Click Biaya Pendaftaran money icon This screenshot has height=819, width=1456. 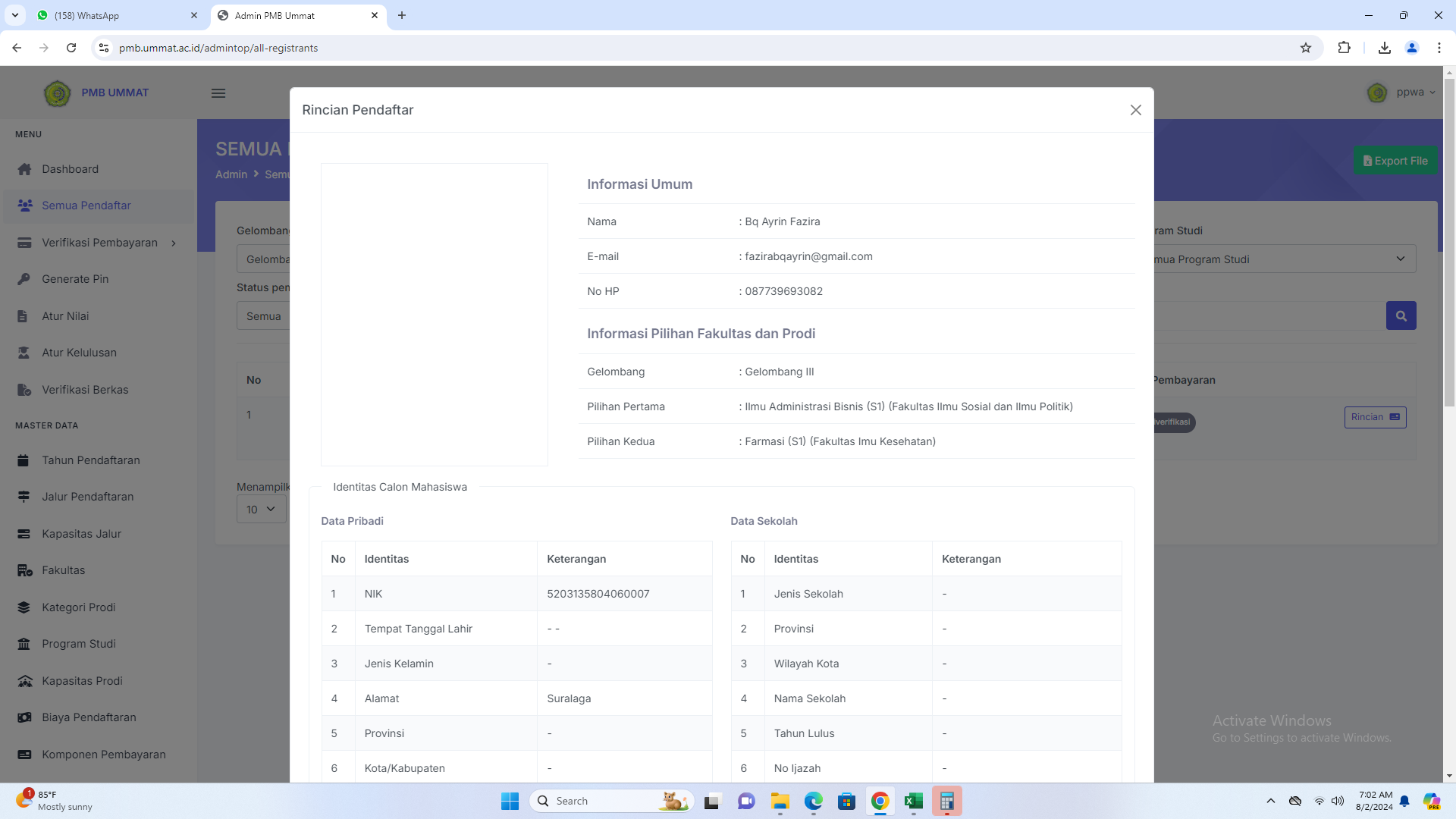pyautogui.click(x=24, y=717)
